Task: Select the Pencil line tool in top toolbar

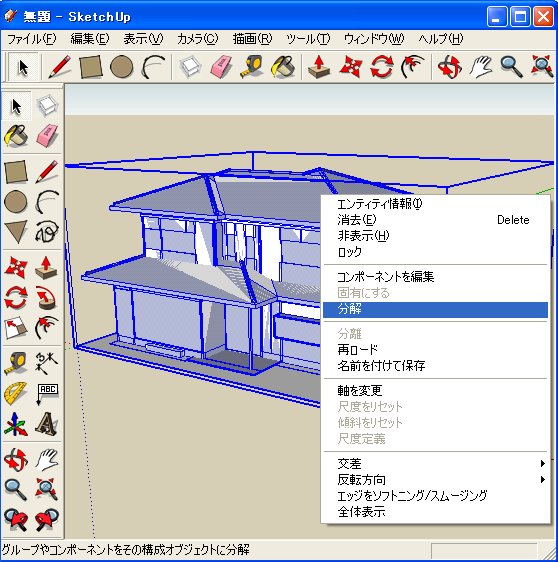Action: [x=59, y=67]
